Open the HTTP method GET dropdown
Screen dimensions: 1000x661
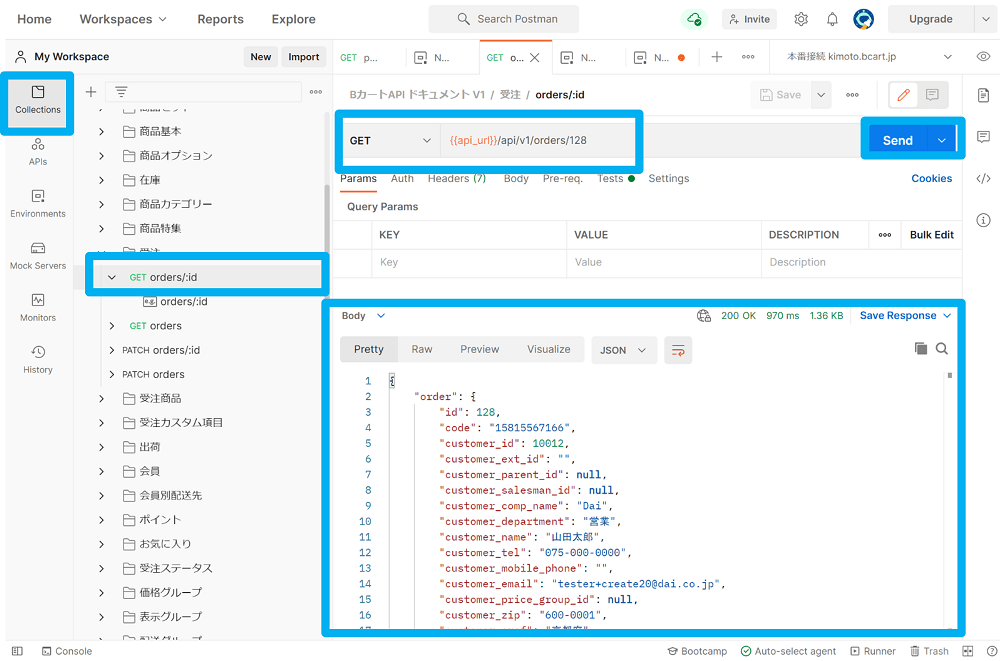pyautogui.click(x=390, y=140)
